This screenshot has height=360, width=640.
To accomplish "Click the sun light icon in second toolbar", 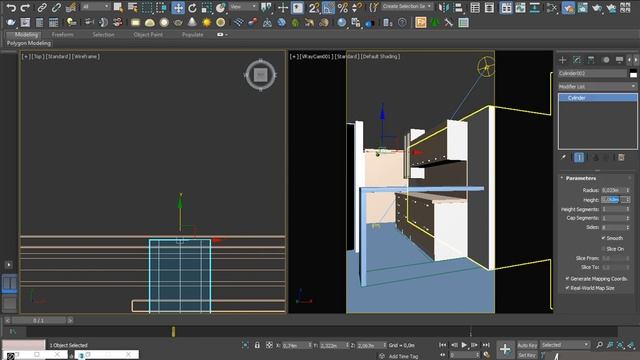I will tap(207, 22).
